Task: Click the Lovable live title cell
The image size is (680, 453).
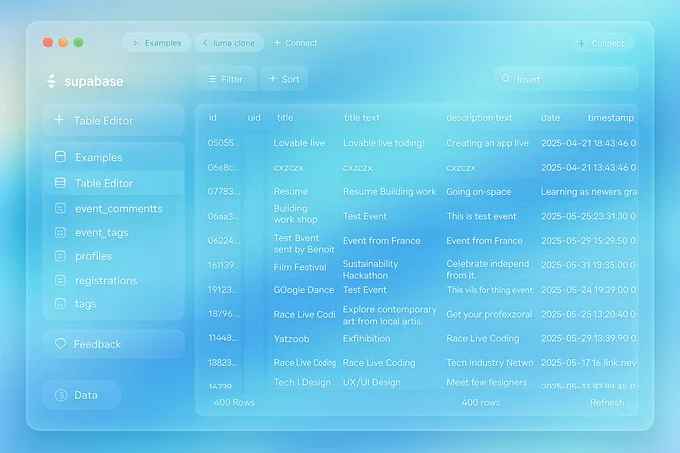Action: (299, 143)
